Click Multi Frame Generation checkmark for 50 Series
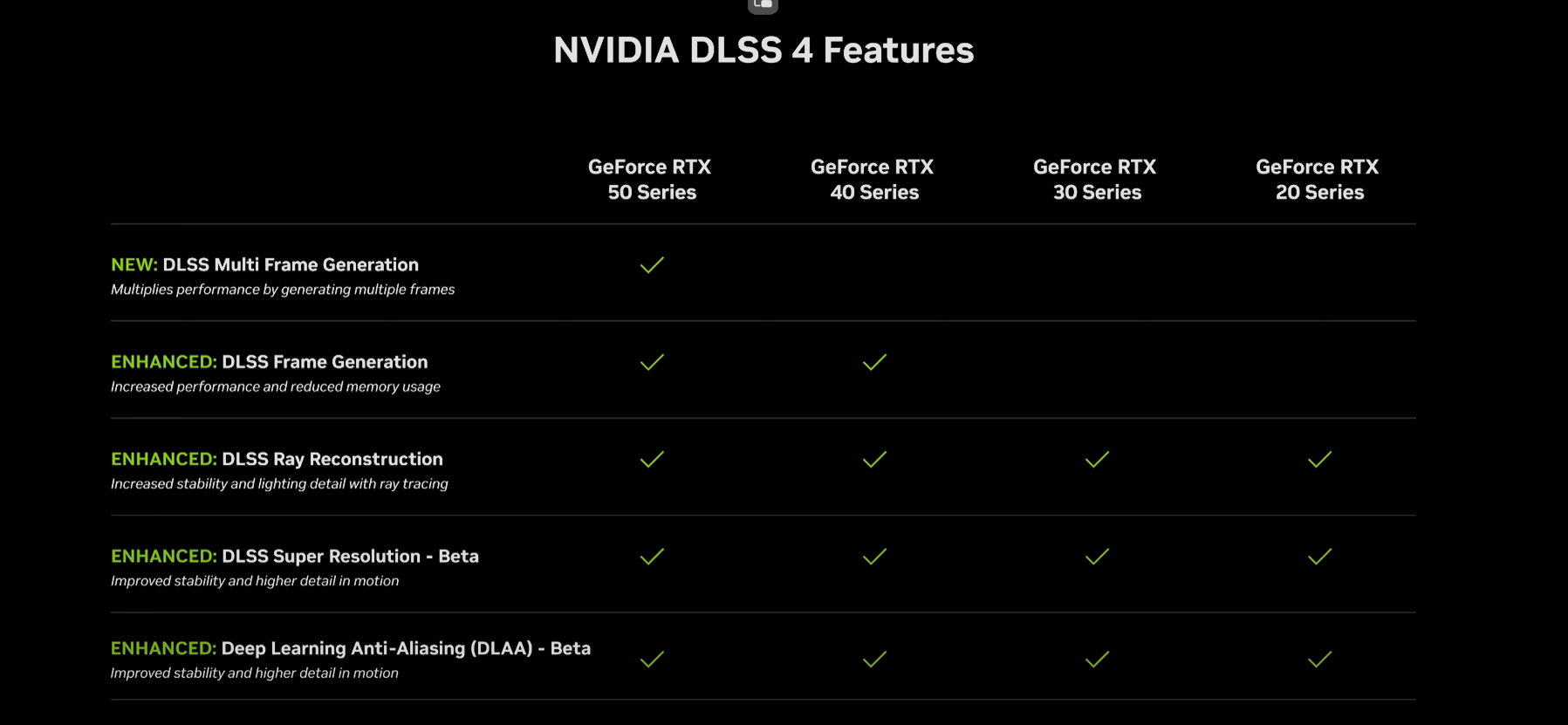The image size is (1568, 725). 652,265
